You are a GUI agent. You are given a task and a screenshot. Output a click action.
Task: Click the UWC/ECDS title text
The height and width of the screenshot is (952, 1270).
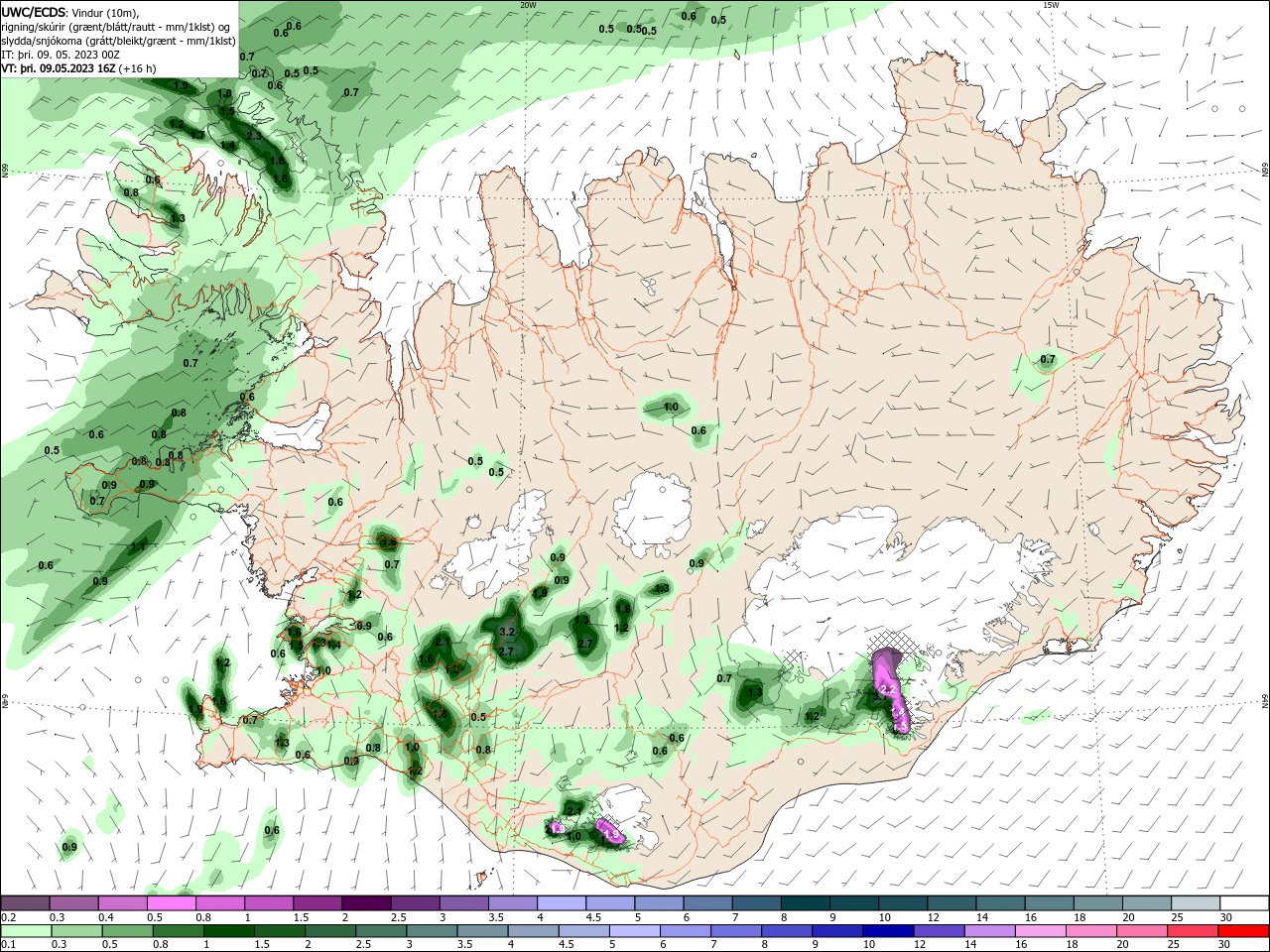(34, 11)
